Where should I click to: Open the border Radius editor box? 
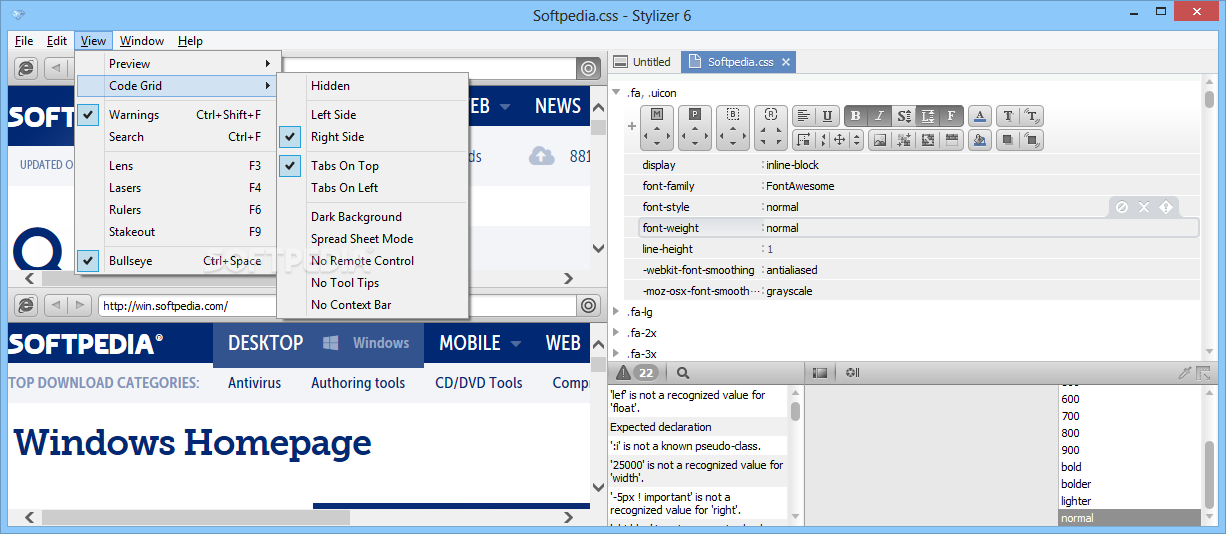point(771,127)
